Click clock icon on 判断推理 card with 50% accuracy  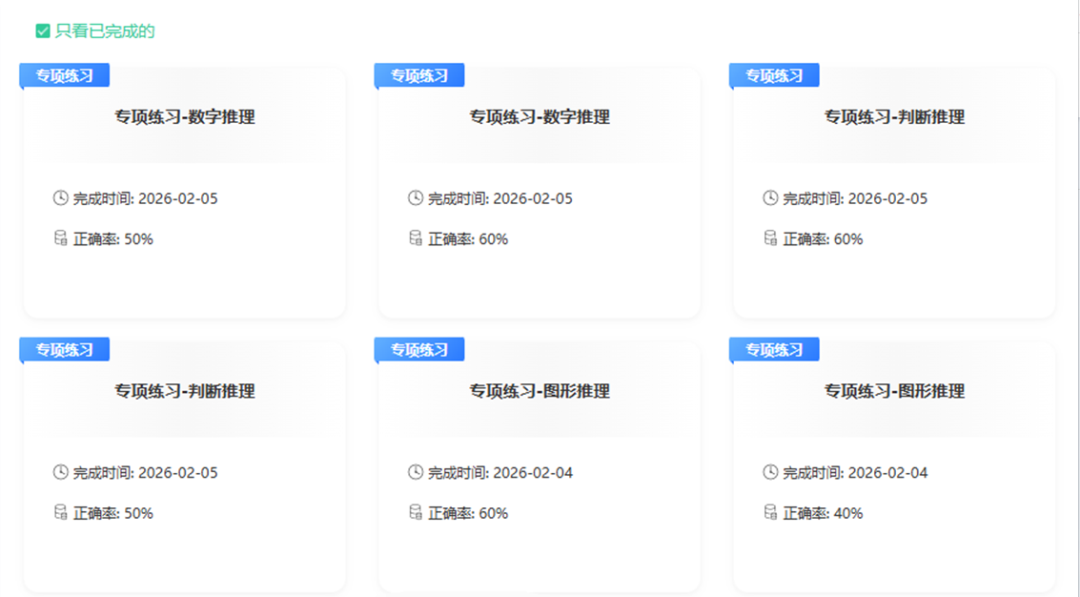(x=60, y=472)
